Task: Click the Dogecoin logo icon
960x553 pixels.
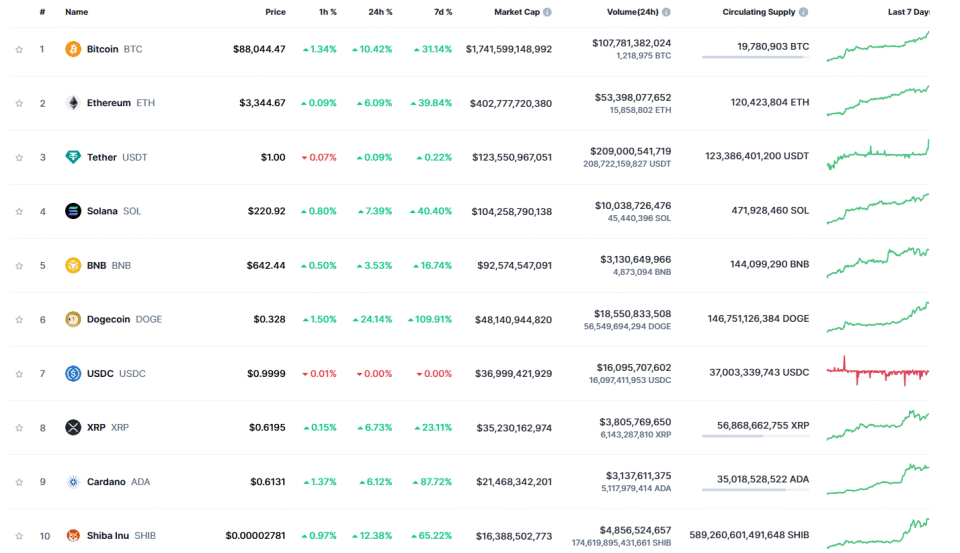Action: (x=73, y=319)
